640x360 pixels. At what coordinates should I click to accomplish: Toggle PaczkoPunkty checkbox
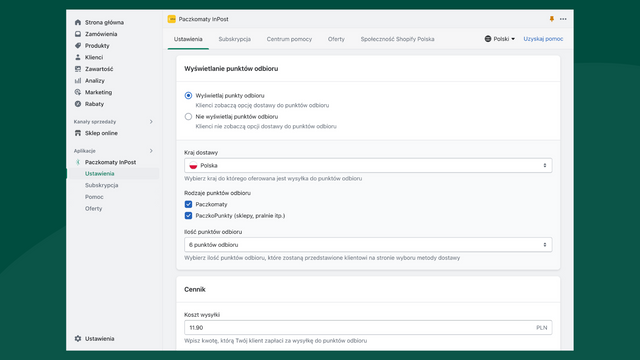pos(188,216)
